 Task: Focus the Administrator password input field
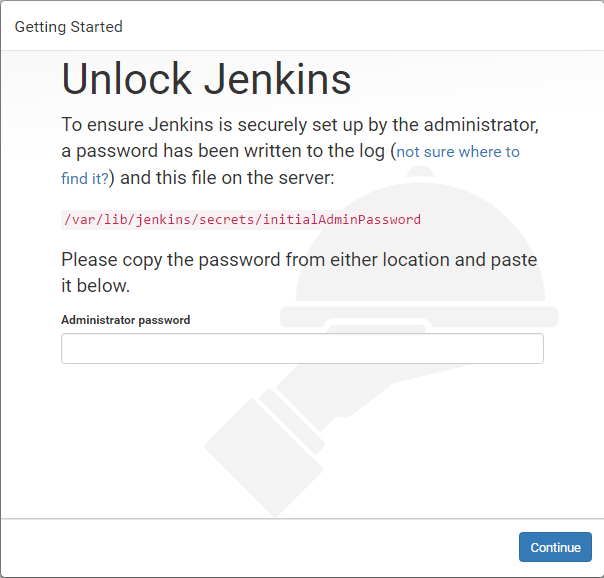302,348
